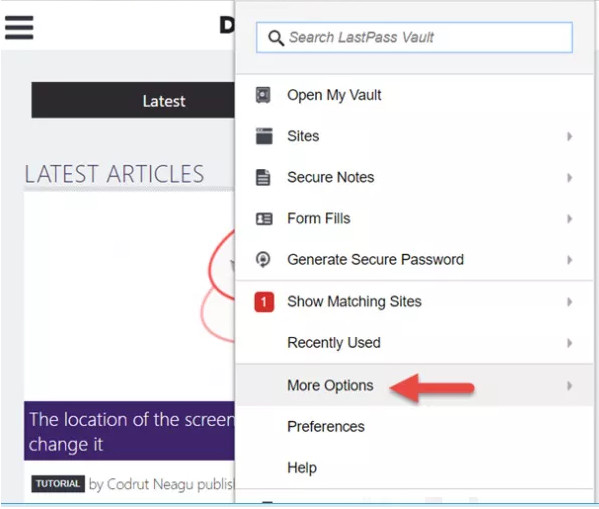Open My Vault from the menu
The image size is (599, 509).
pyautogui.click(x=414, y=95)
